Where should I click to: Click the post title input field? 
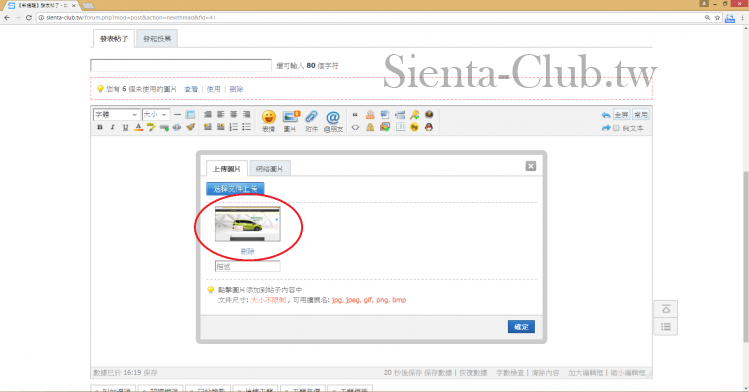(x=181, y=65)
